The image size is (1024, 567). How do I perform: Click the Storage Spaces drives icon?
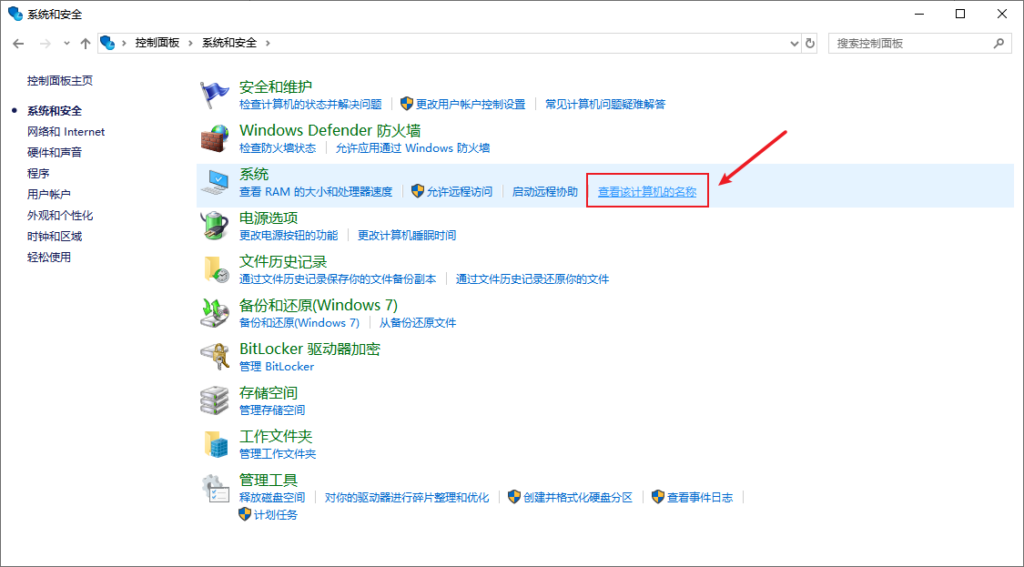pyautogui.click(x=216, y=400)
